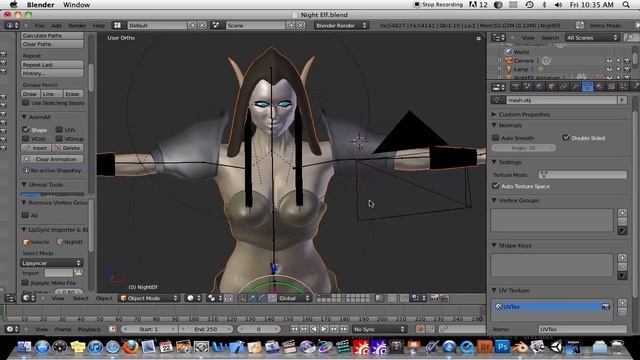Screen dimensions: 640x360
Task: Enable the UVs checkbox in AnimAll
Action: pos(59,129)
